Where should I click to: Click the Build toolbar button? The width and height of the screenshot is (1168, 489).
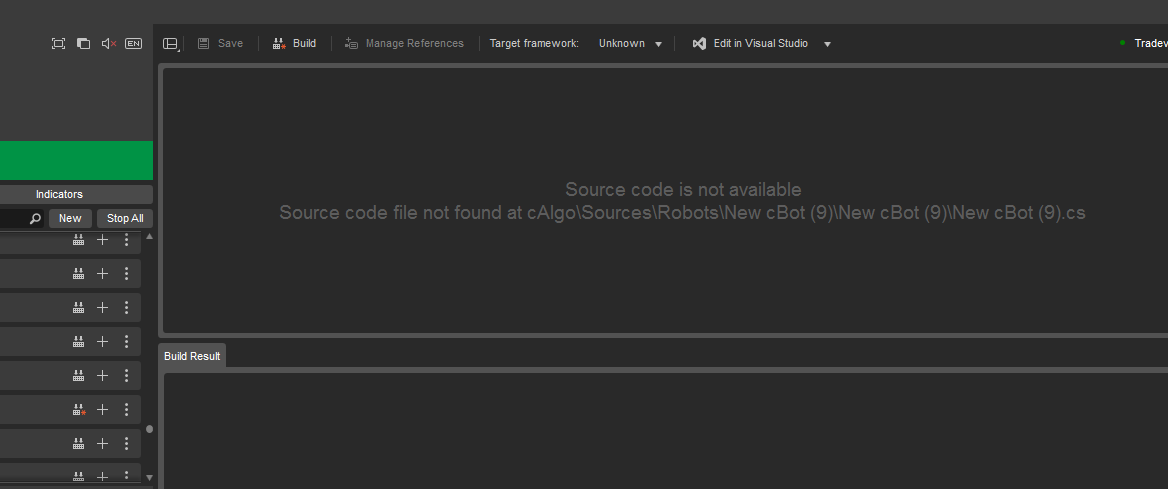click(x=294, y=43)
